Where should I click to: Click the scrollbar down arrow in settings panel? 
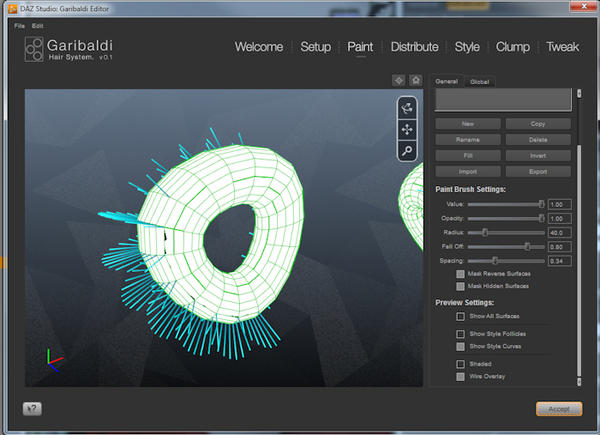pyautogui.click(x=579, y=381)
